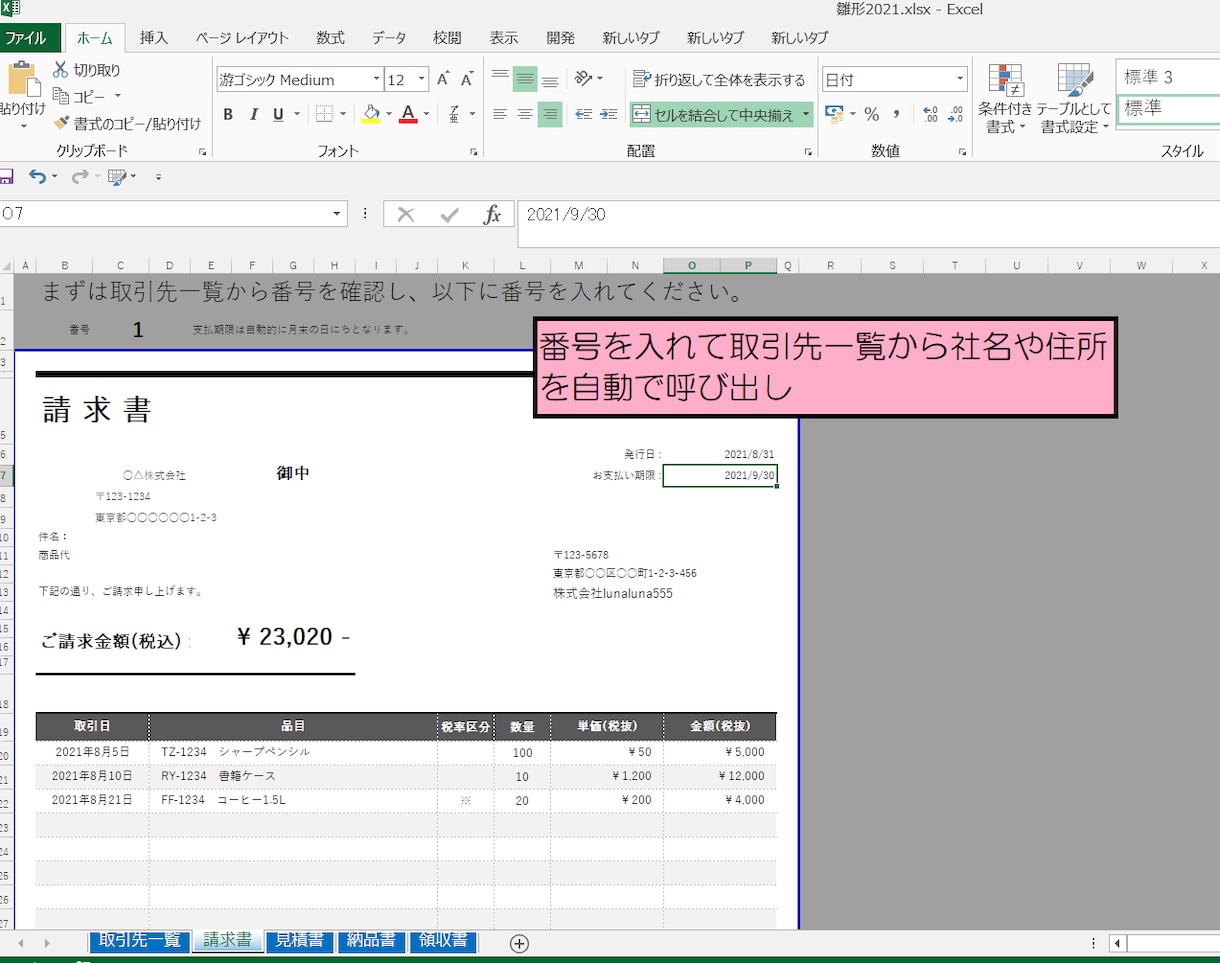Click the increase decimal places button
1220x963 pixels.
930,114
